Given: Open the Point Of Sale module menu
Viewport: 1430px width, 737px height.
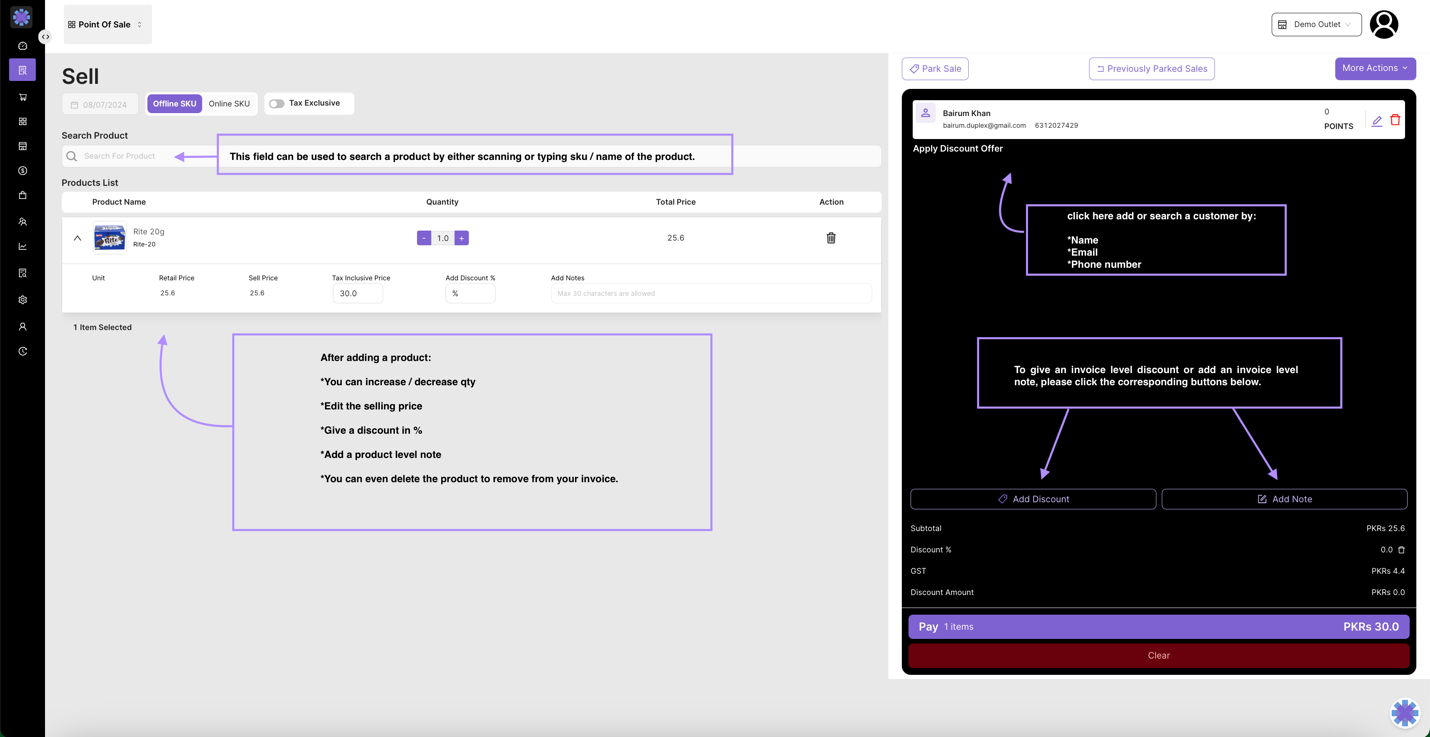Looking at the screenshot, I should pos(106,24).
